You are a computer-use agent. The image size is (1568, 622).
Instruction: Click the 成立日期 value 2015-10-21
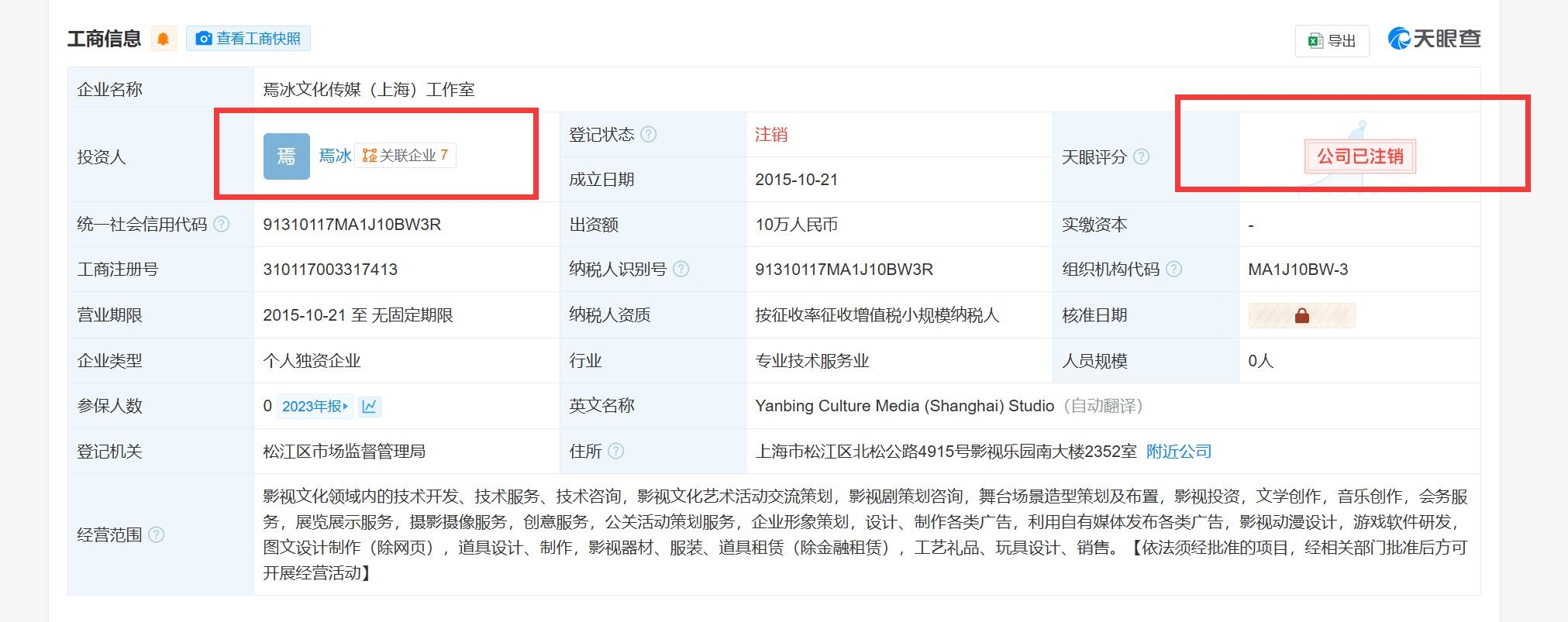point(797,180)
